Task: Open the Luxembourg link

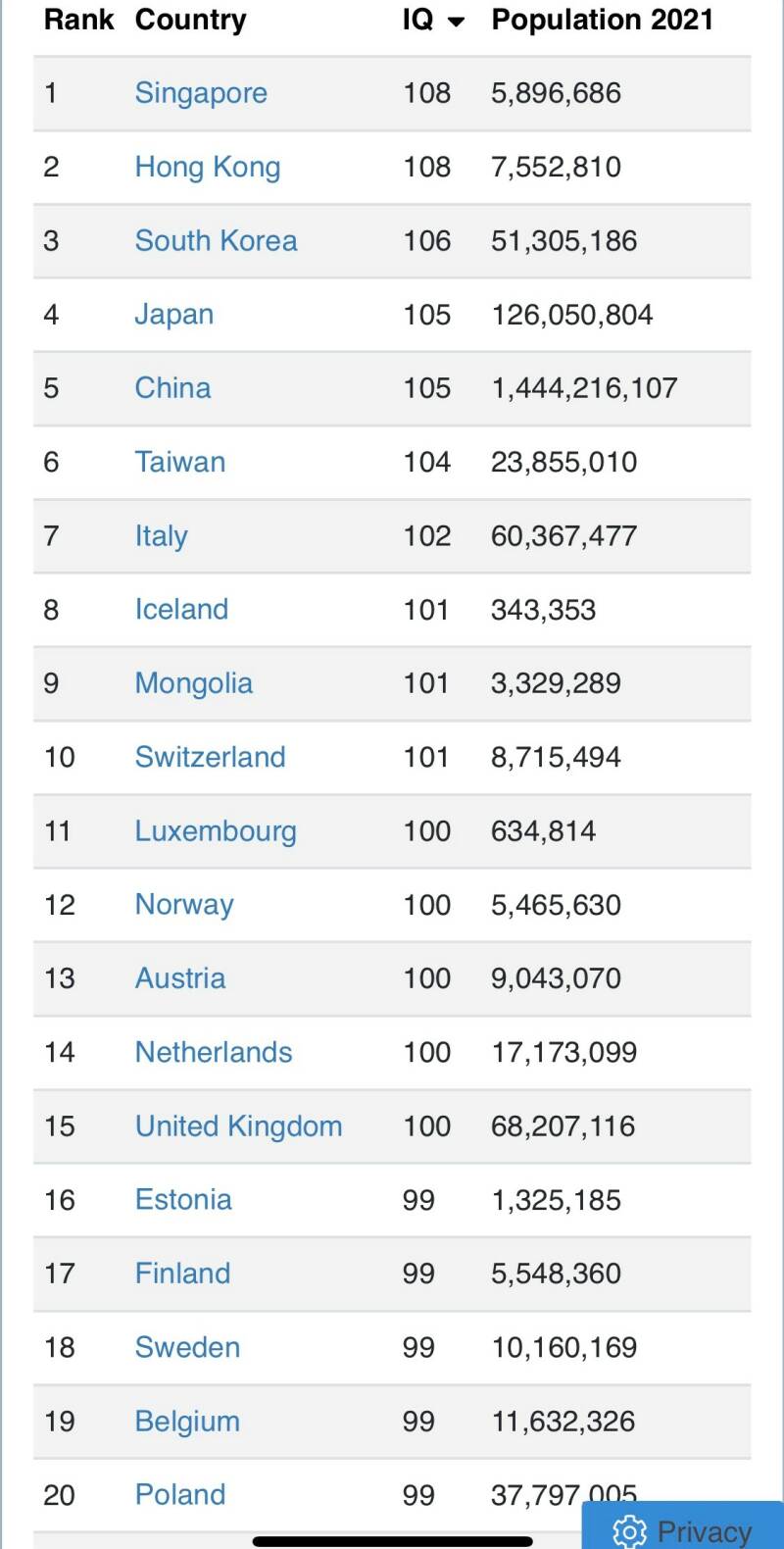Action: click(216, 831)
